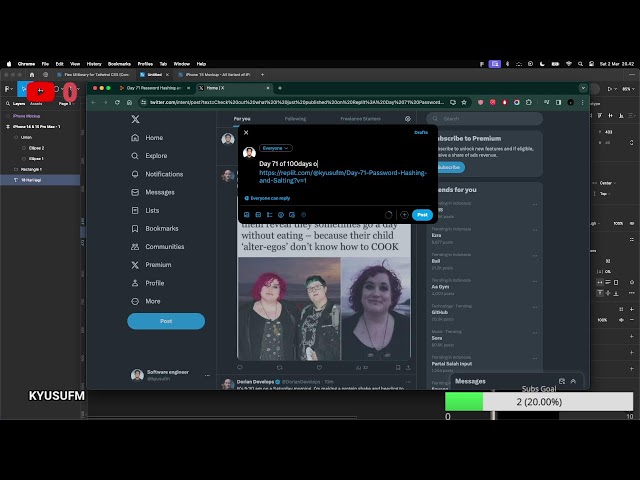Switch to Freelance Starters tab

(360, 119)
